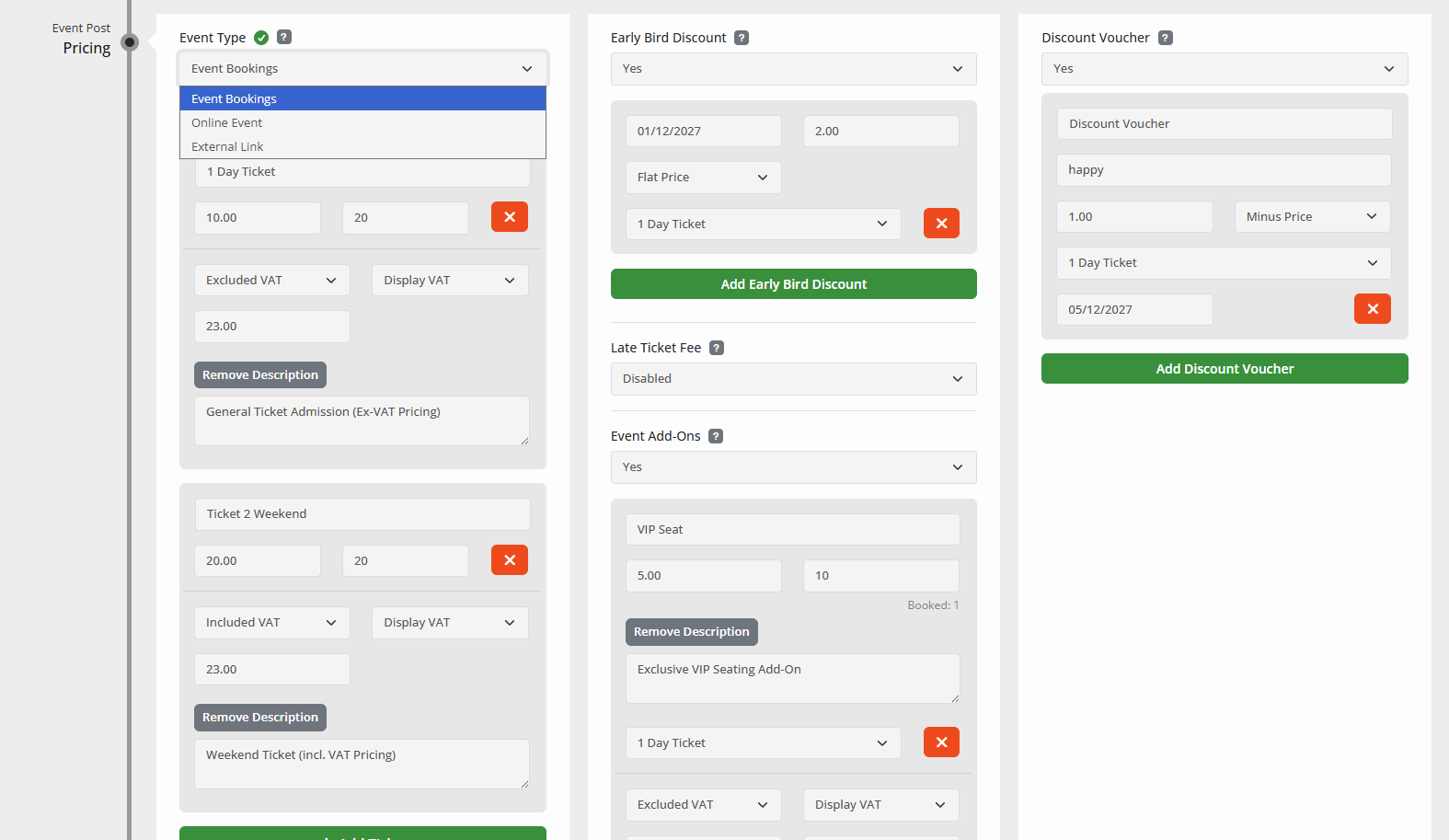Remove the discount voucher entry
Image resolution: width=1449 pixels, height=840 pixels.
[1373, 309]
